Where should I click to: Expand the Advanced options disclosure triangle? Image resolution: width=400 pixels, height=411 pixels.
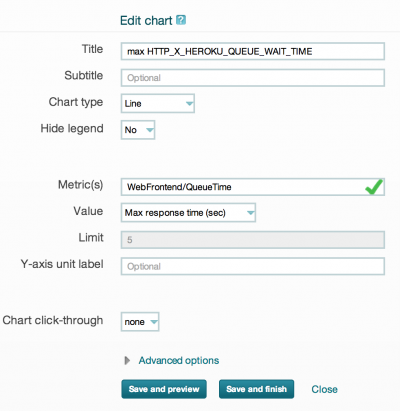pyautogui.click(x=127, y=360)
